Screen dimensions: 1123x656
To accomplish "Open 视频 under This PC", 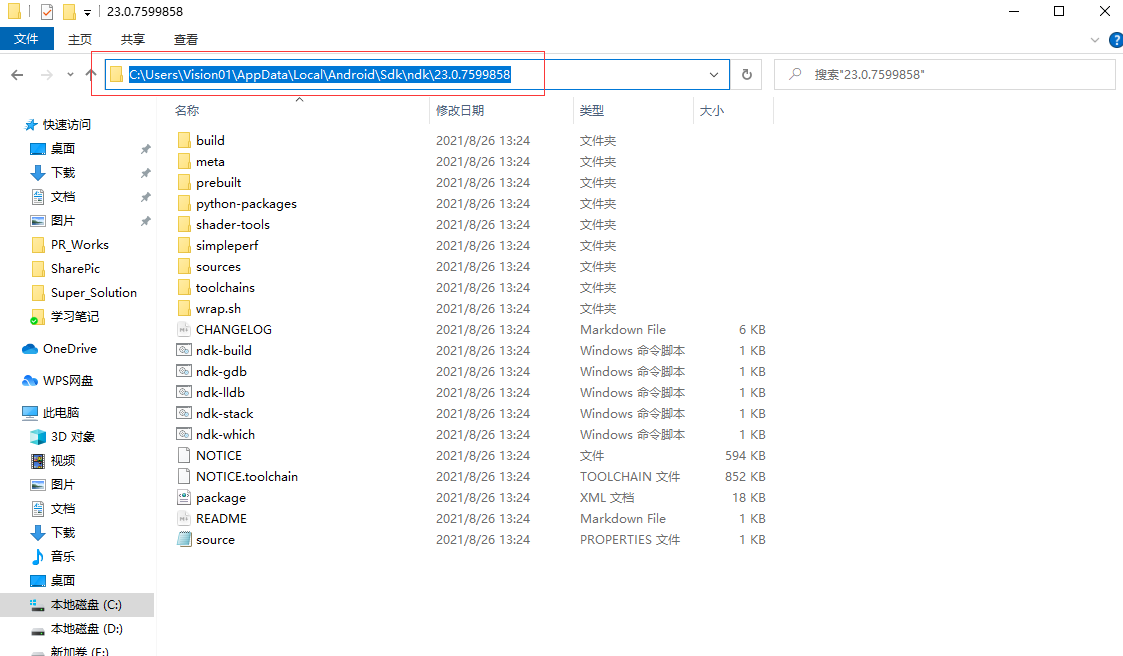I will (x=62, y=460).
